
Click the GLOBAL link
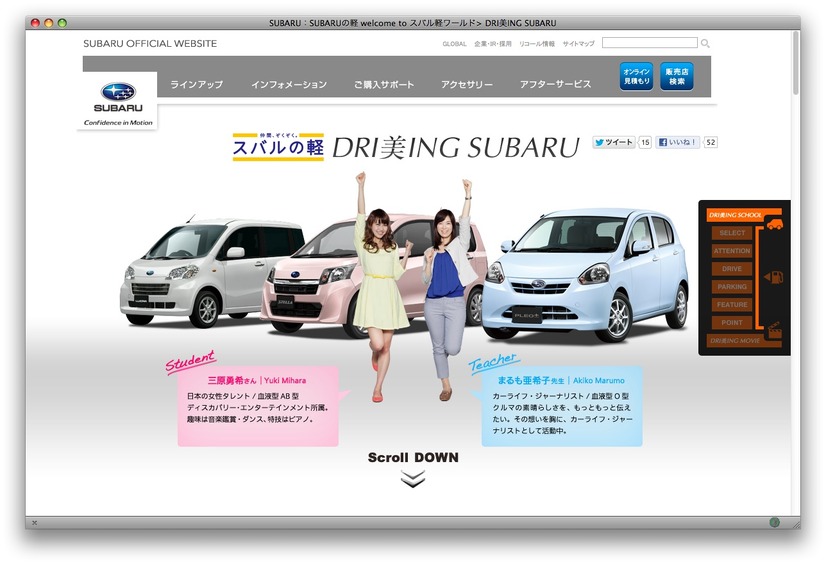pos(454,44)
